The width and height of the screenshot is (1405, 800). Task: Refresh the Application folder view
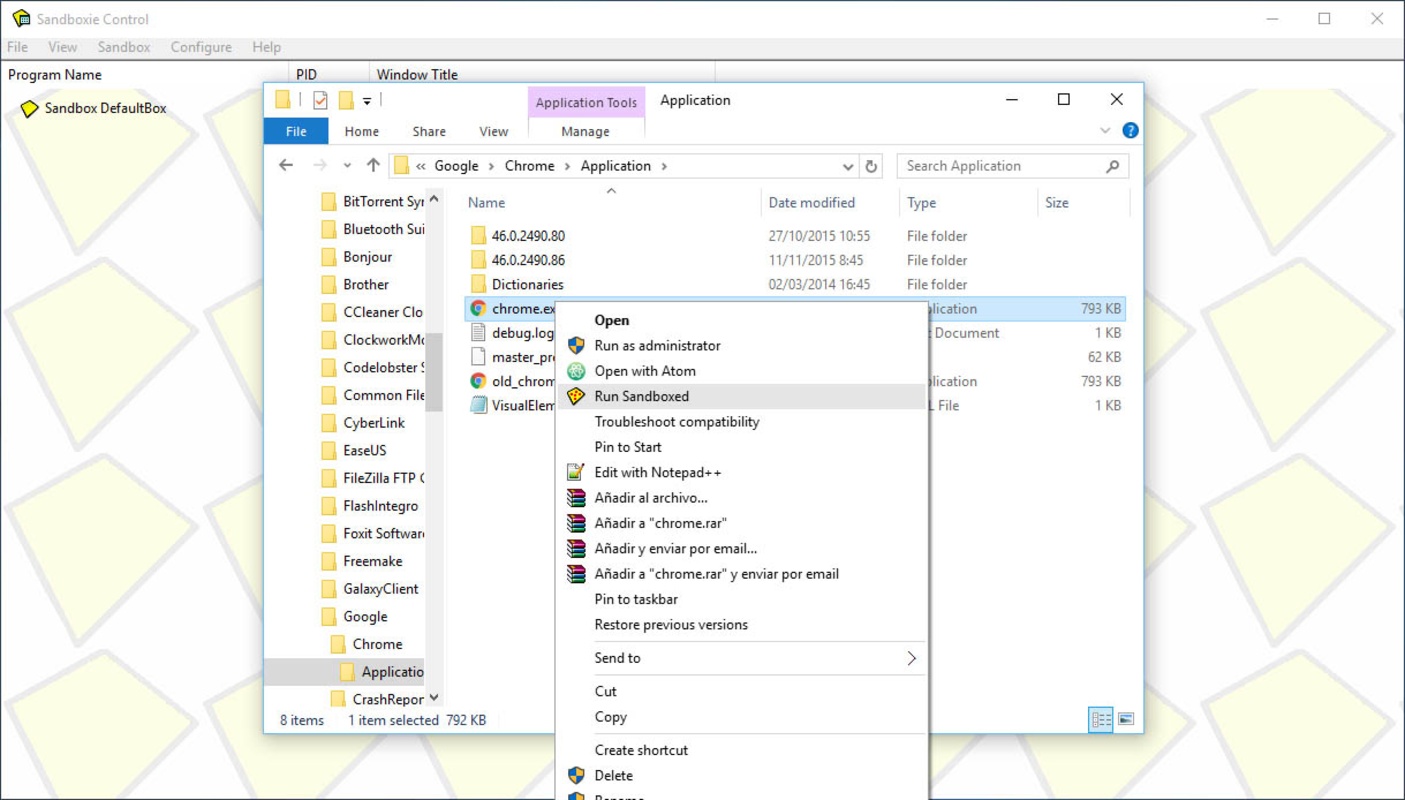point(871,167)
